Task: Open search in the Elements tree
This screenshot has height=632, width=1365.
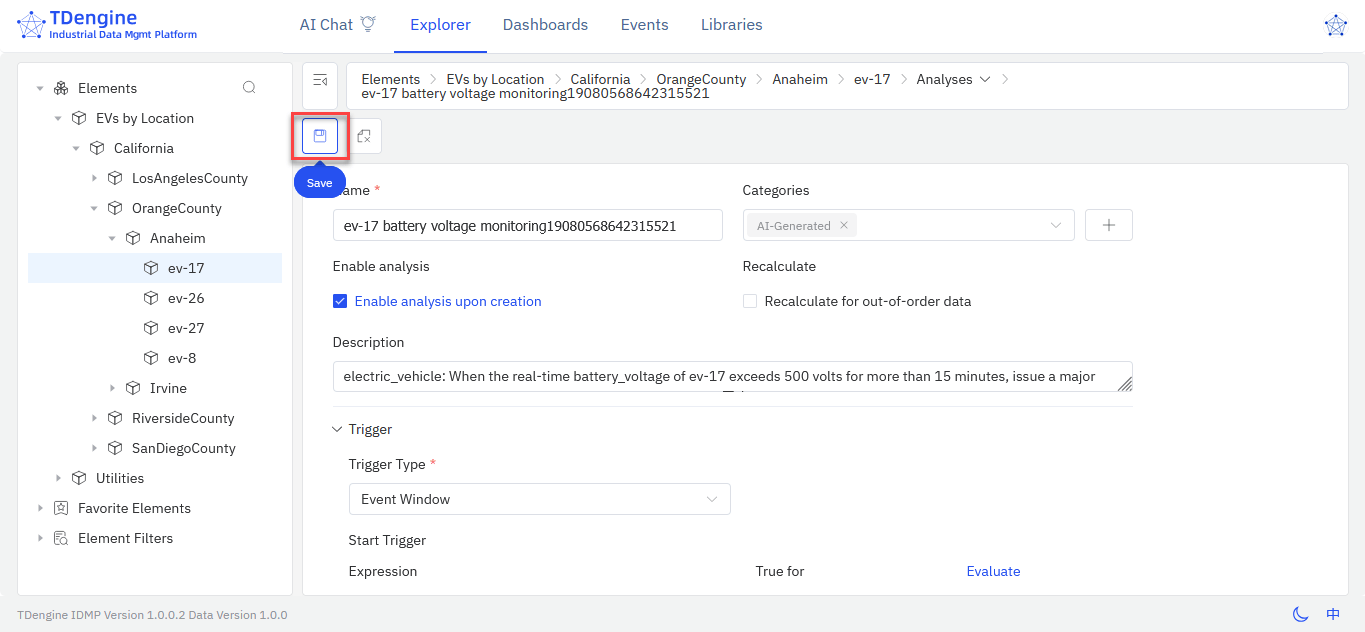Action: 249,88
